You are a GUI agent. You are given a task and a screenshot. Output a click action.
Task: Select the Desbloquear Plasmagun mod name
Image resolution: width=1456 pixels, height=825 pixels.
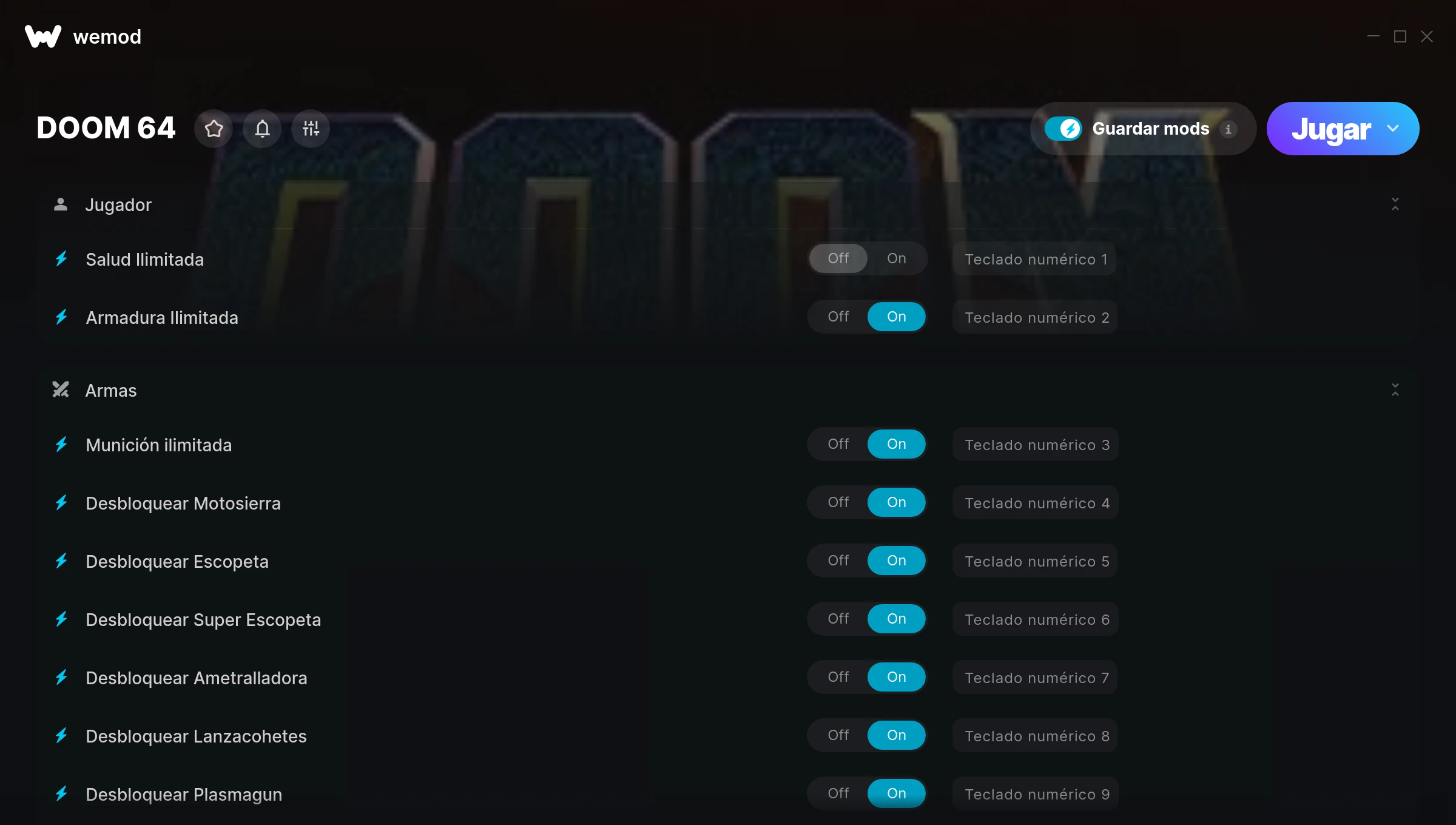[184, 794]
